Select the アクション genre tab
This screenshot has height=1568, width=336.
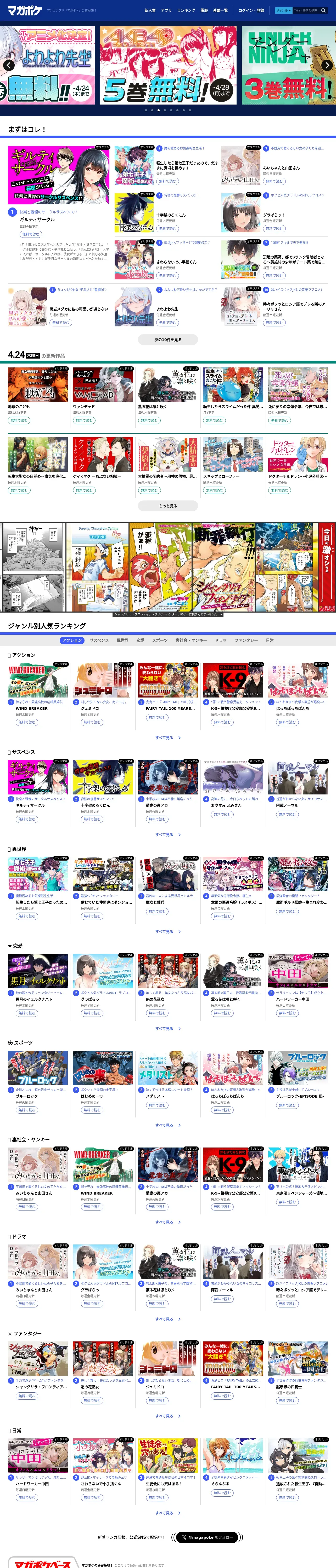point(72,640)
